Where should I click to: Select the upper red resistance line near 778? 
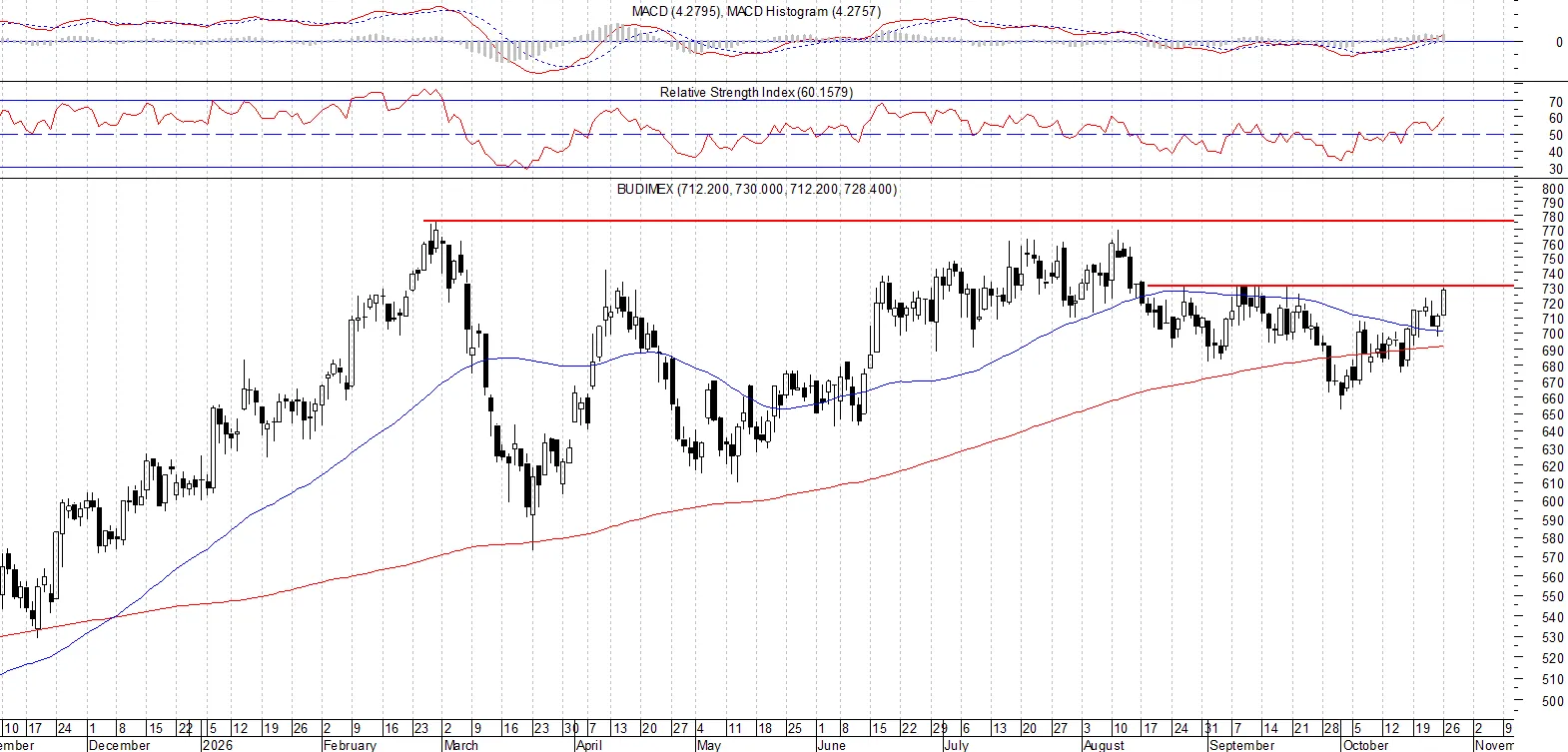click(969, 221)
